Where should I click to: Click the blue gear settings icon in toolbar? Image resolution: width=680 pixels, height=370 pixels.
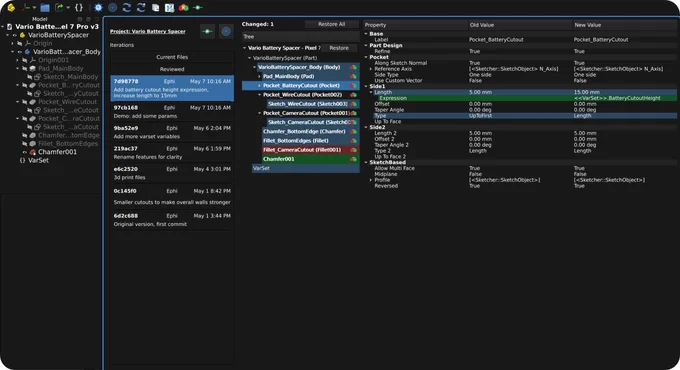click(98, 7)
